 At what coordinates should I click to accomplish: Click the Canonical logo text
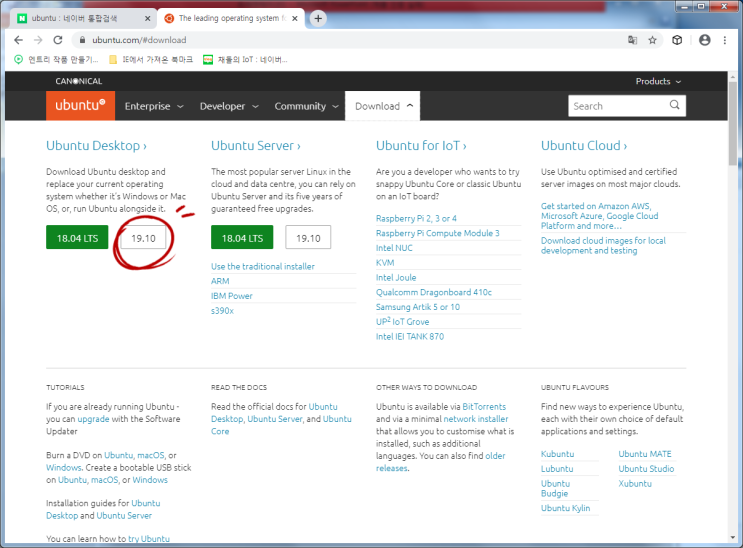click(x=79, y=81)
